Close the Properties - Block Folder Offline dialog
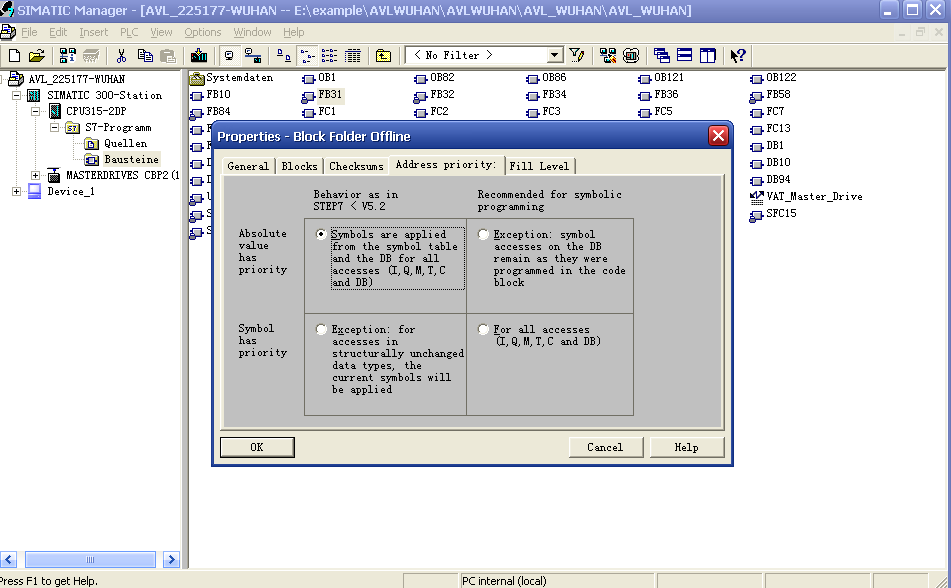 point(718,136)
